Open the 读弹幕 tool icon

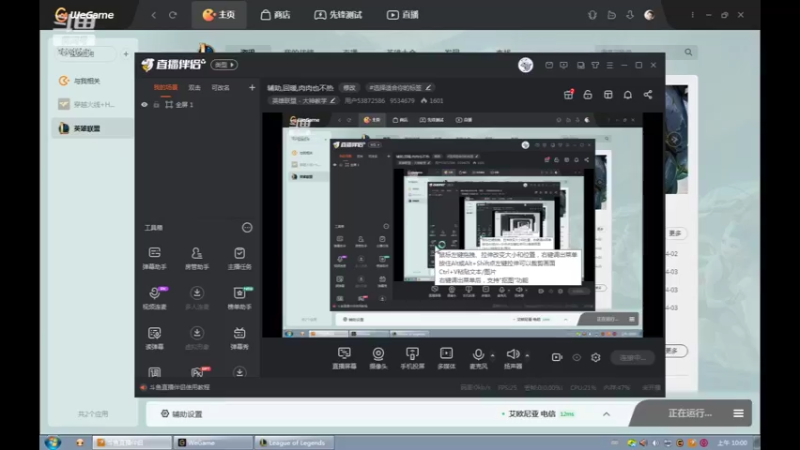coord(155,338)
